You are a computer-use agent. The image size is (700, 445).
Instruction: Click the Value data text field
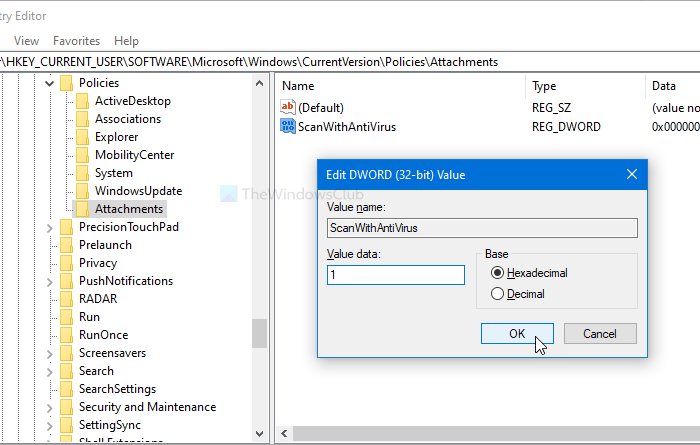396,275
